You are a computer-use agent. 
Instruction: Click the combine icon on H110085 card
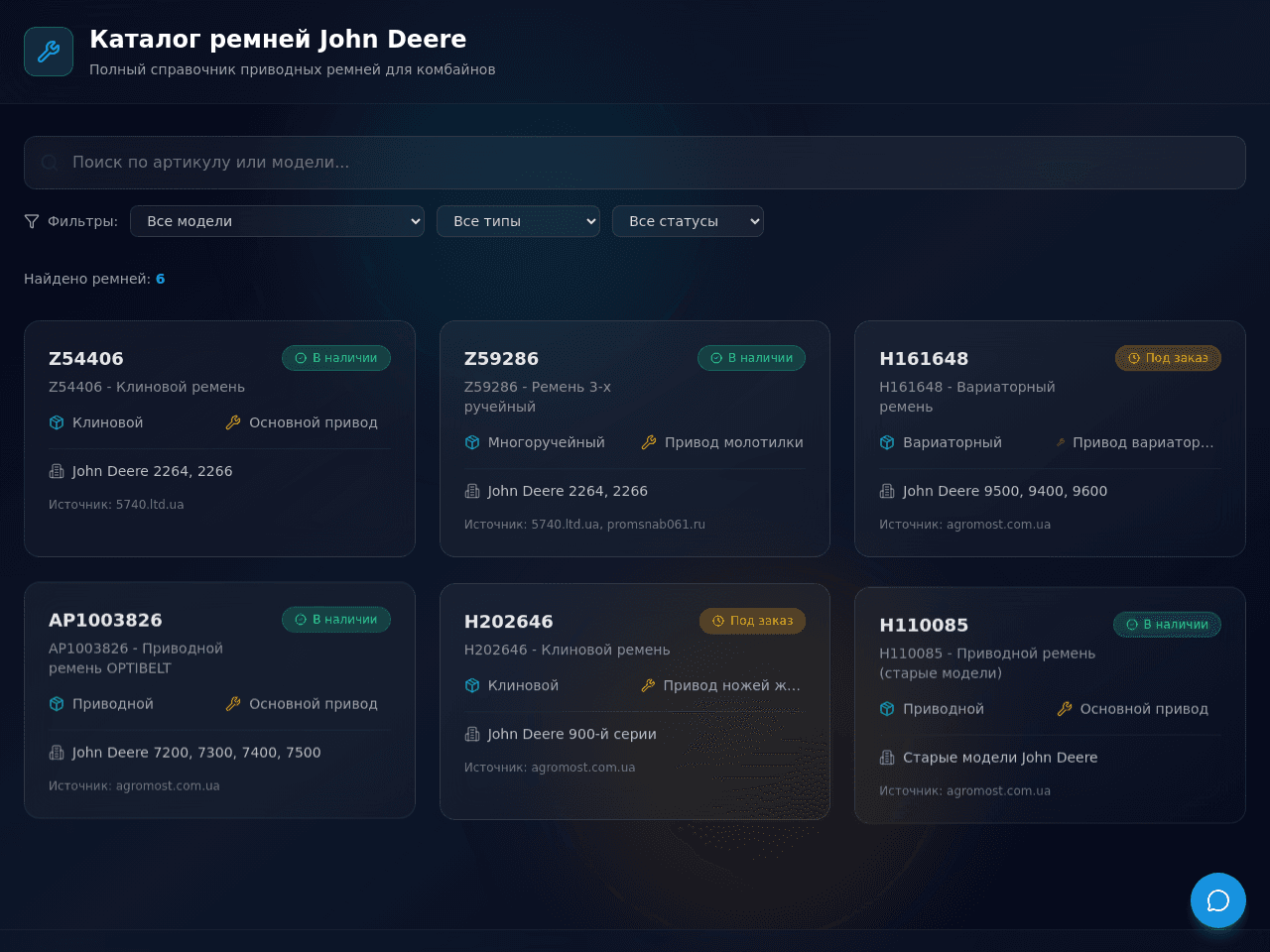pyautogui.click(x=887, y=758)
